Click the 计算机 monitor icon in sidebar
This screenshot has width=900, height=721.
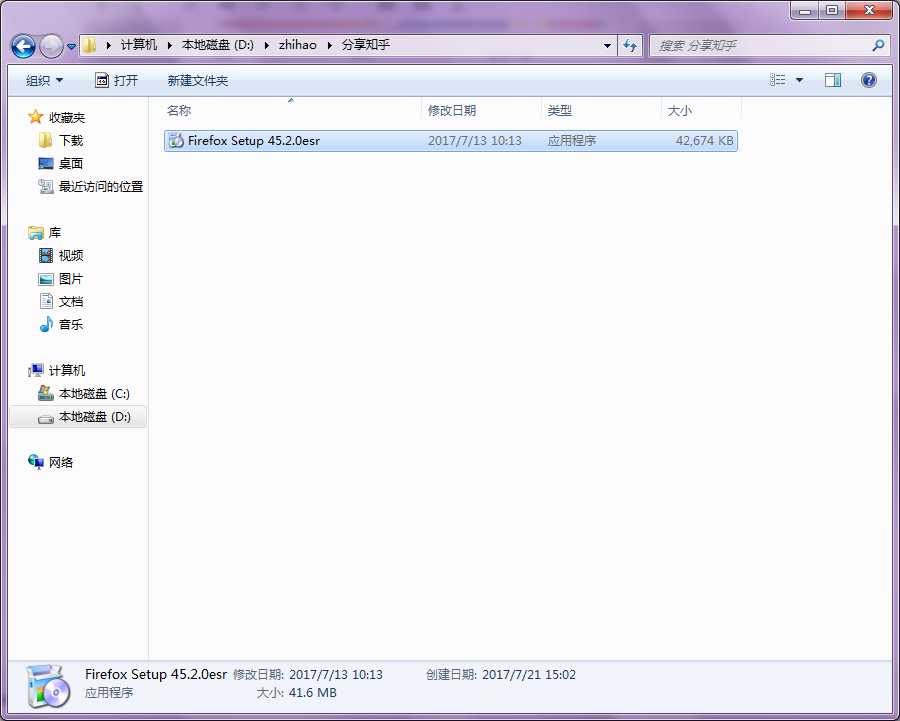coord(36,370)
